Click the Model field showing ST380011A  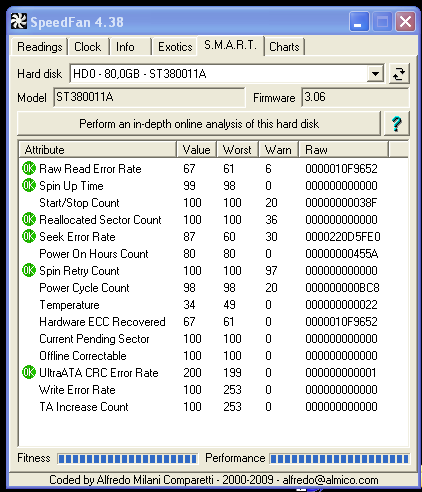point(149,97)
